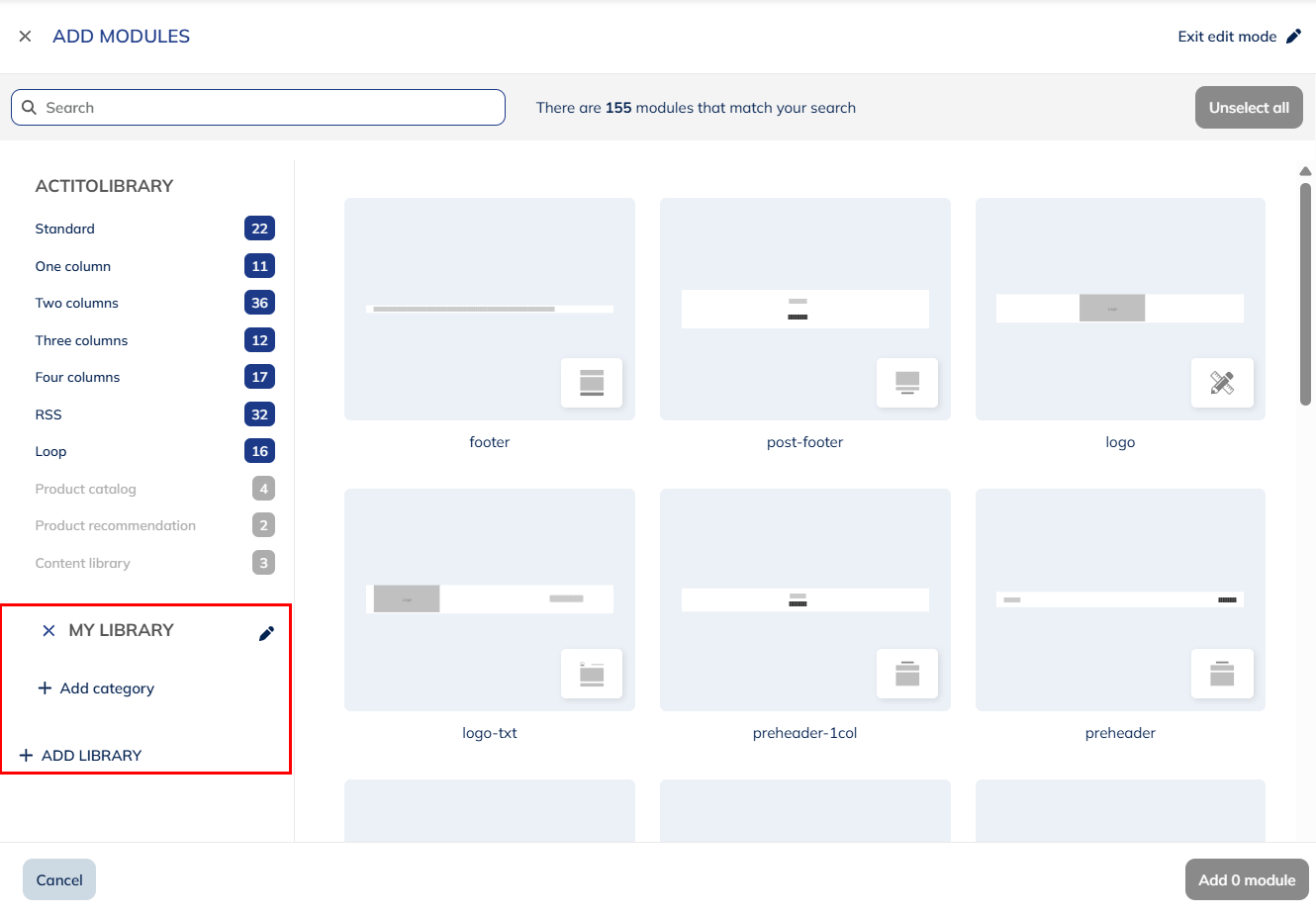Click the icon badge on preheader module
This screenshot has height=915, width=1316.
1222,674
